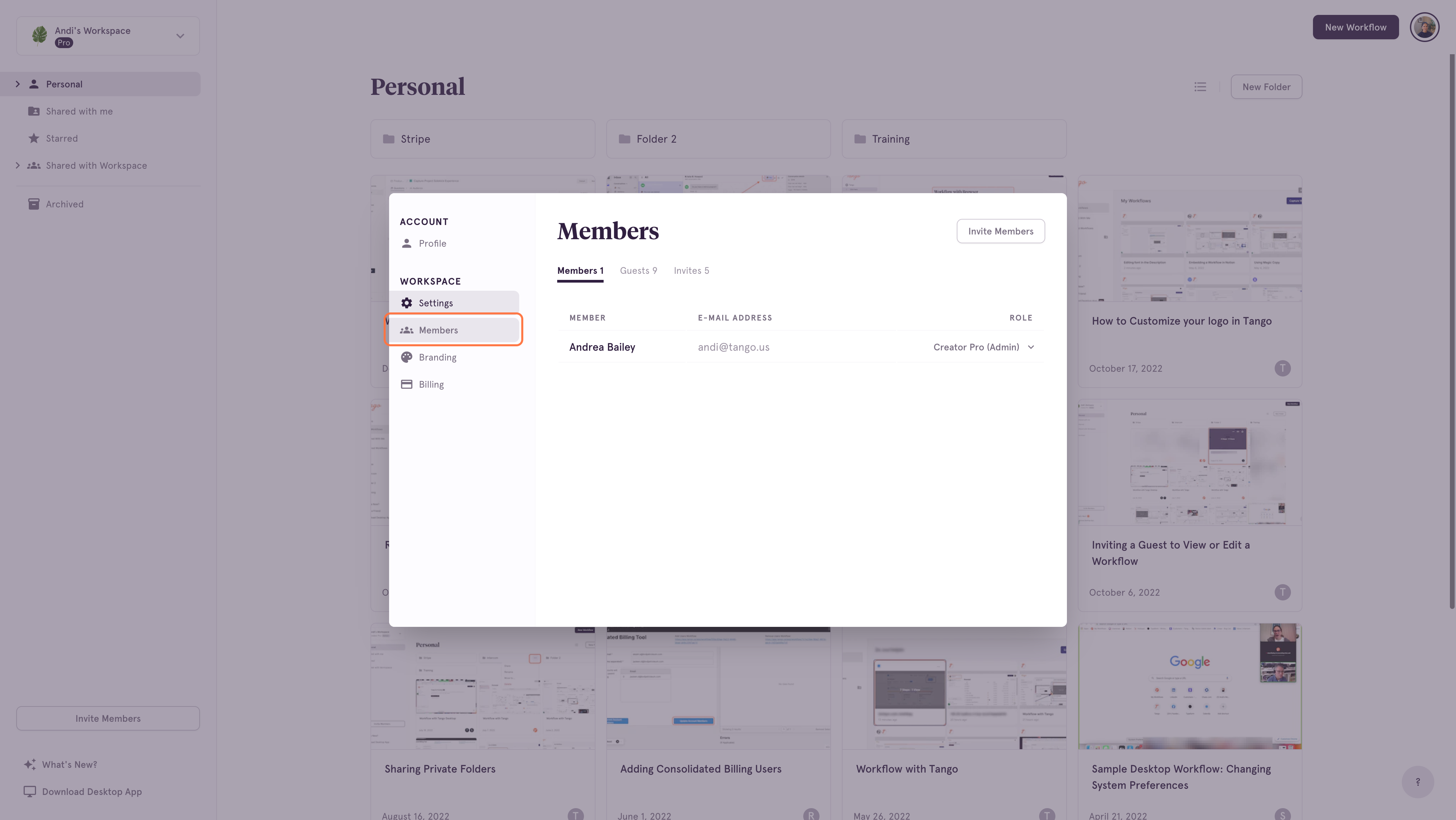The width and height of the screenshot is (1456, 820).
Task: Click the T avatar on October 6 card
Action: click(x=1282, y=592)
